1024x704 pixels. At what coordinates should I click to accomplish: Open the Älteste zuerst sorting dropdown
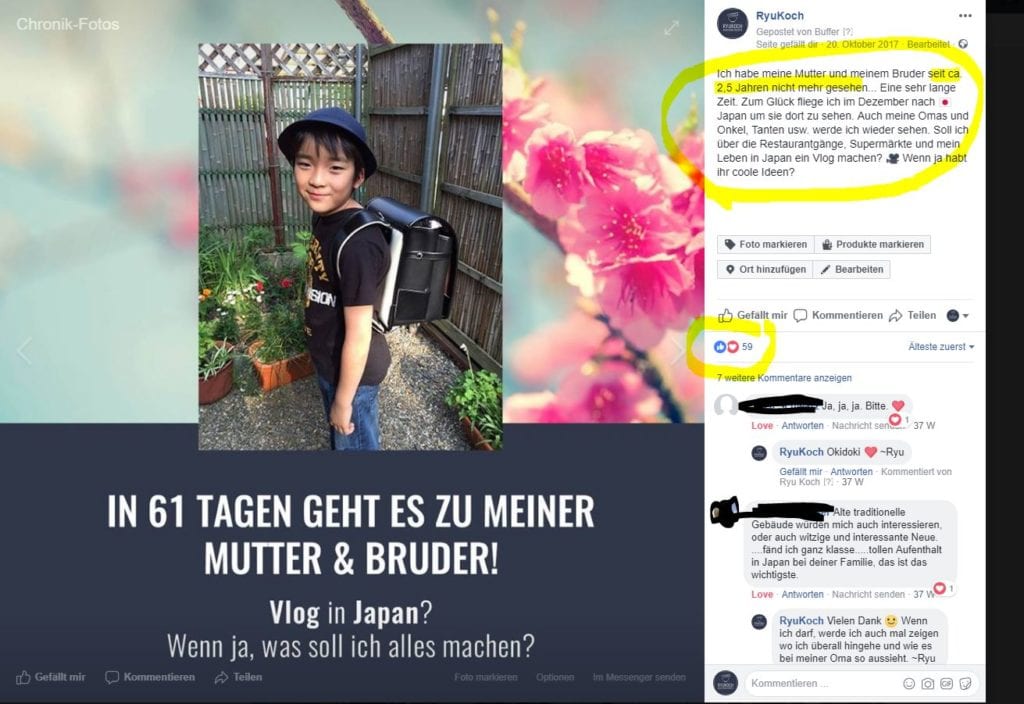(940, 347)
